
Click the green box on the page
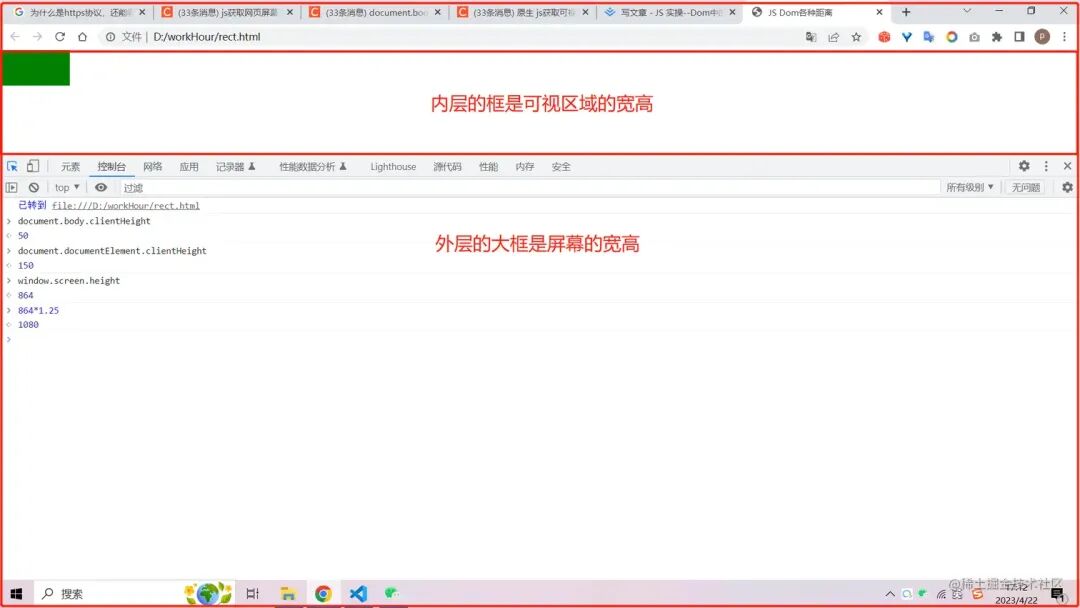pos(36,69)
